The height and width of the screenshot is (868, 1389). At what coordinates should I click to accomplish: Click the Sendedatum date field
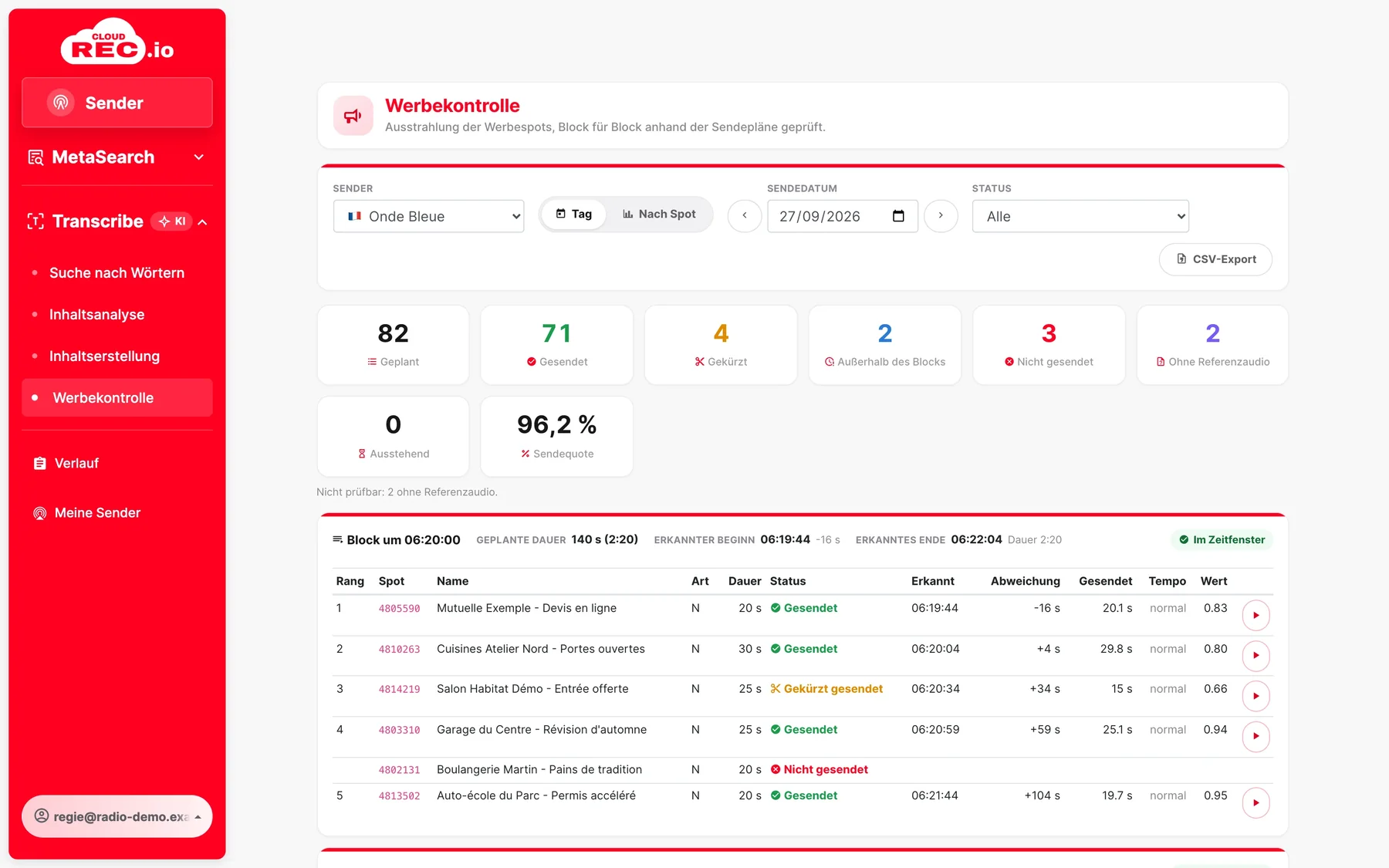coord(843,217)
